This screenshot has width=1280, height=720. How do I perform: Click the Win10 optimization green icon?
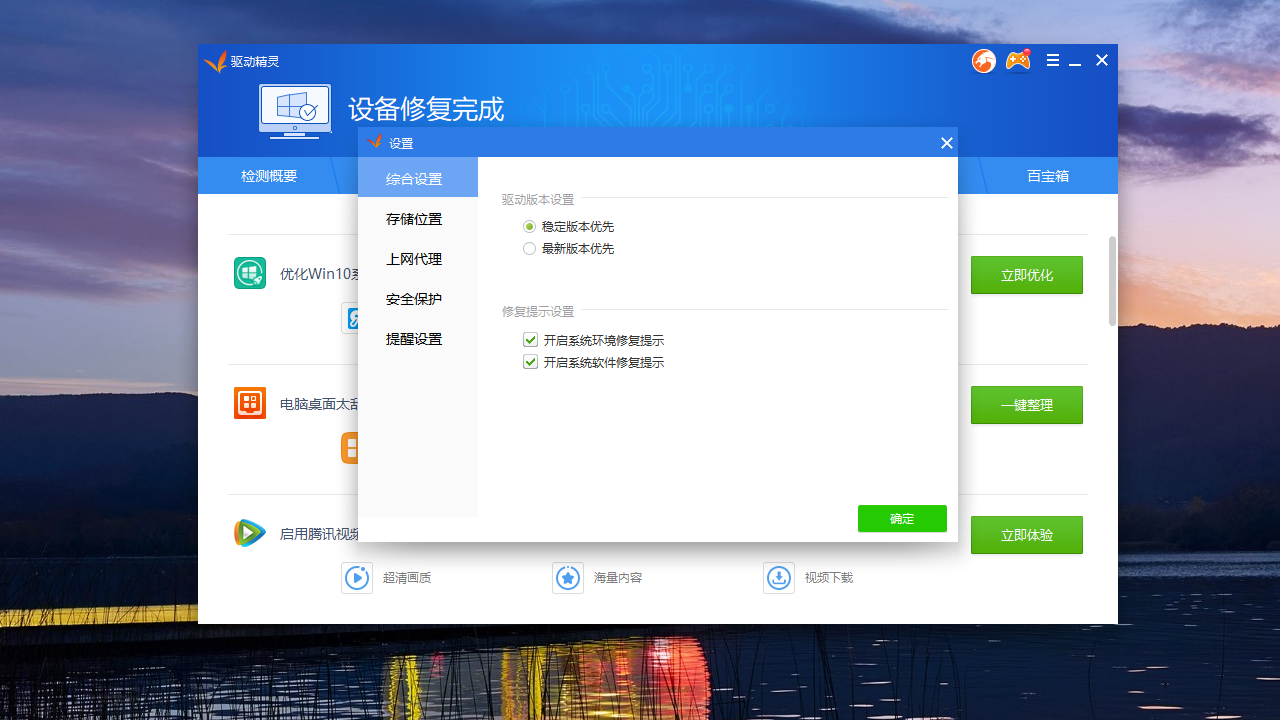click(249, 272)
